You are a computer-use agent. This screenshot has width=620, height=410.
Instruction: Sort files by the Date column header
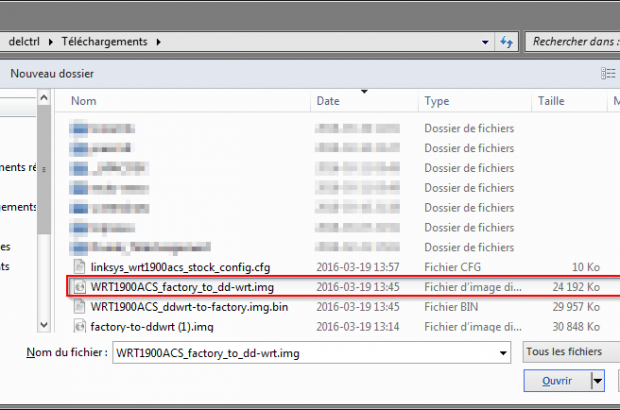pyautogui.click(x=328, y=101)
